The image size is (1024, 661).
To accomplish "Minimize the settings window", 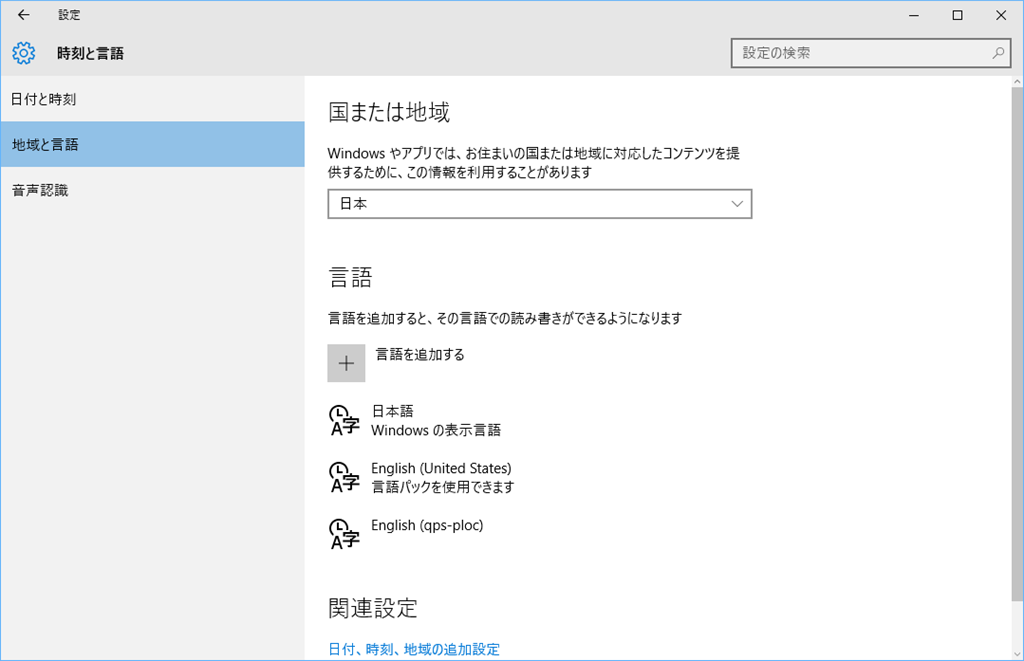I will [911, 15].
